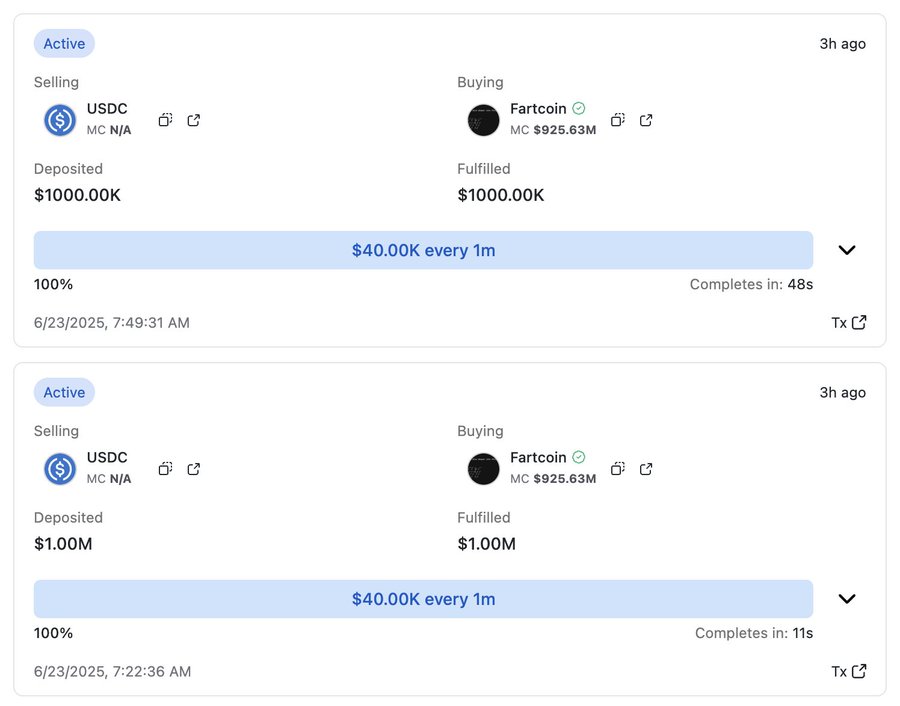Open Fartcoin external link in second card
The width and height of the screenshot is (900, 706).
click(x=646, y=469)
